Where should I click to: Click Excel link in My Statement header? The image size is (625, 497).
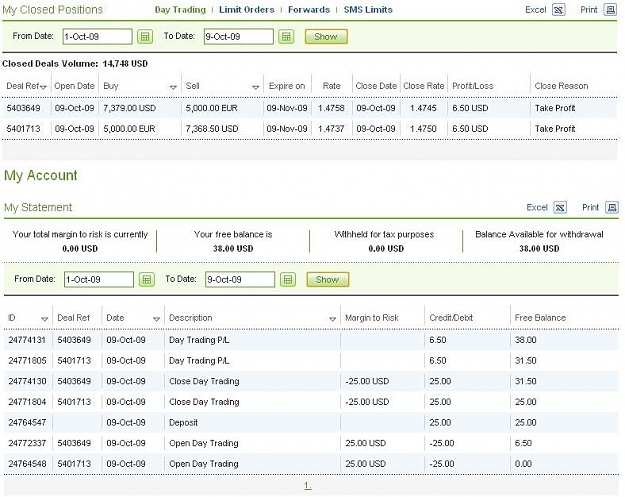tap(537, 207)
